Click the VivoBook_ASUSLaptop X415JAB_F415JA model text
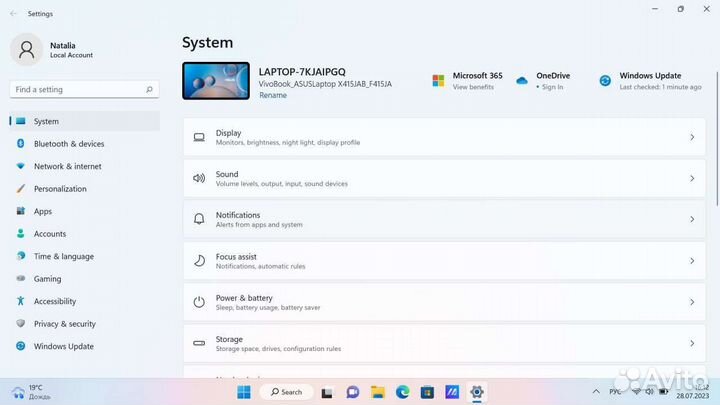This screenshot has width=720, height=405. tap(325, 84)
